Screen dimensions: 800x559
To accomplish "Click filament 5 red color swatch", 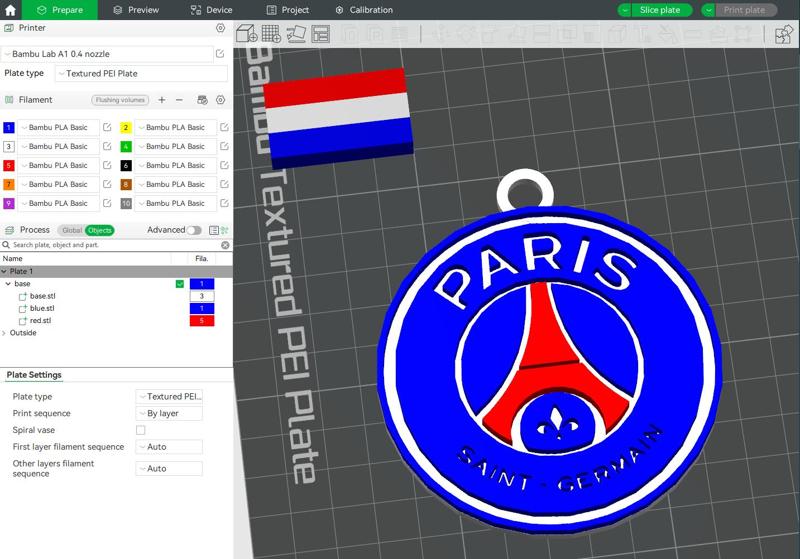I will [9, 165].
